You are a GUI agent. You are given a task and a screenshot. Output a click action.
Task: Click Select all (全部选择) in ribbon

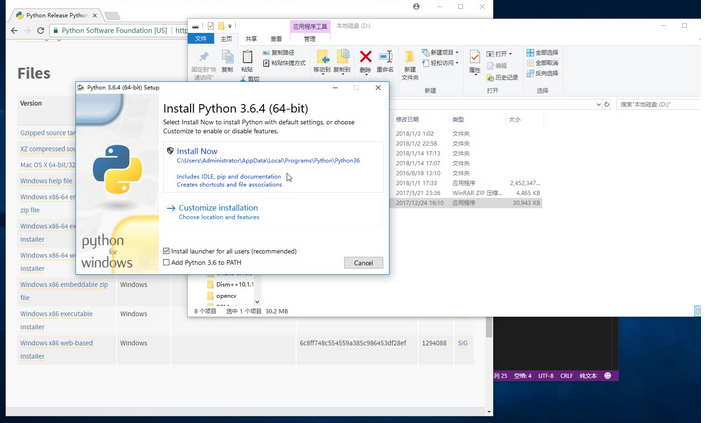(x=542, y=53)
